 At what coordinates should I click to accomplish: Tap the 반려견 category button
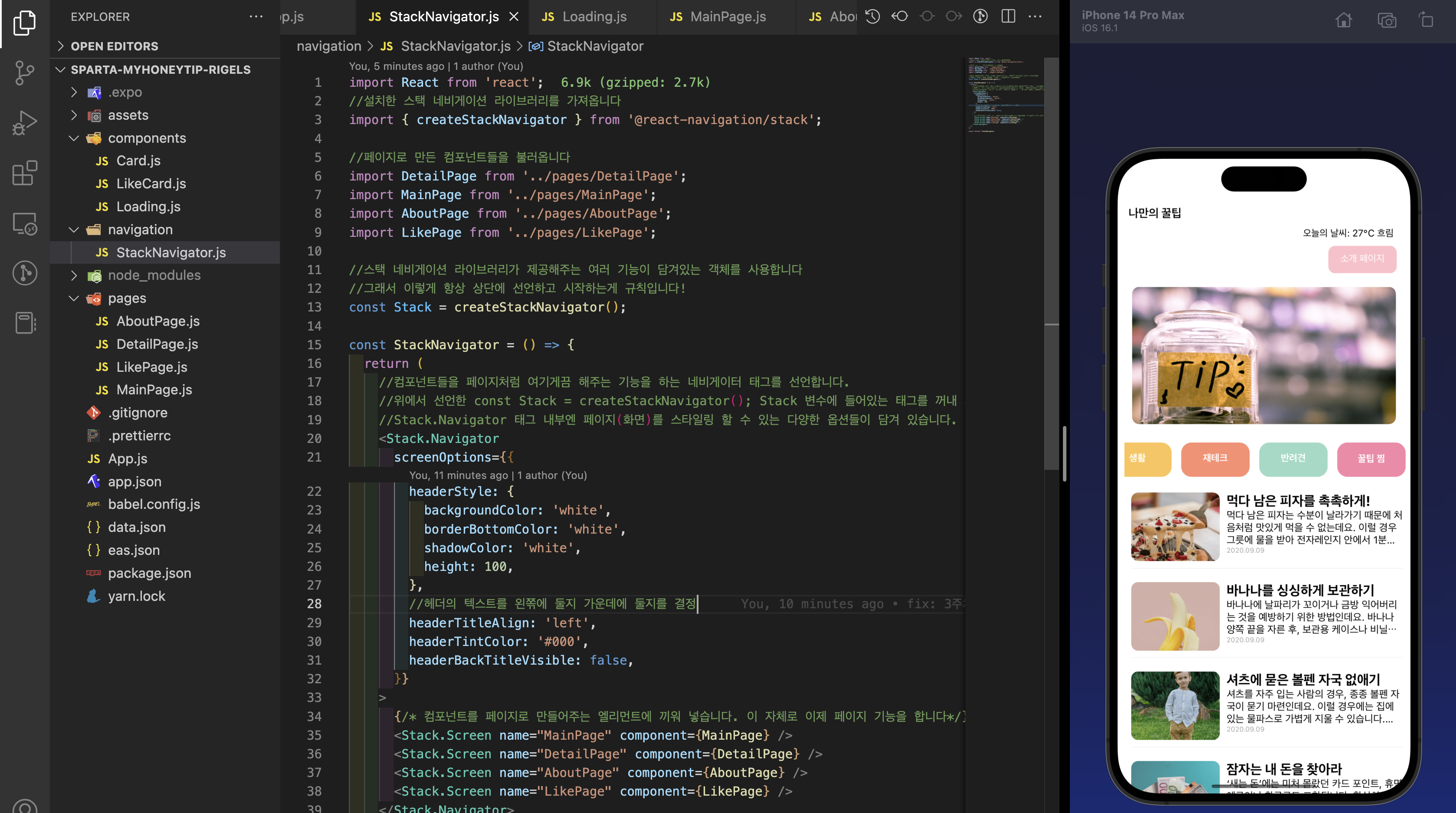tap(1292, 459)
